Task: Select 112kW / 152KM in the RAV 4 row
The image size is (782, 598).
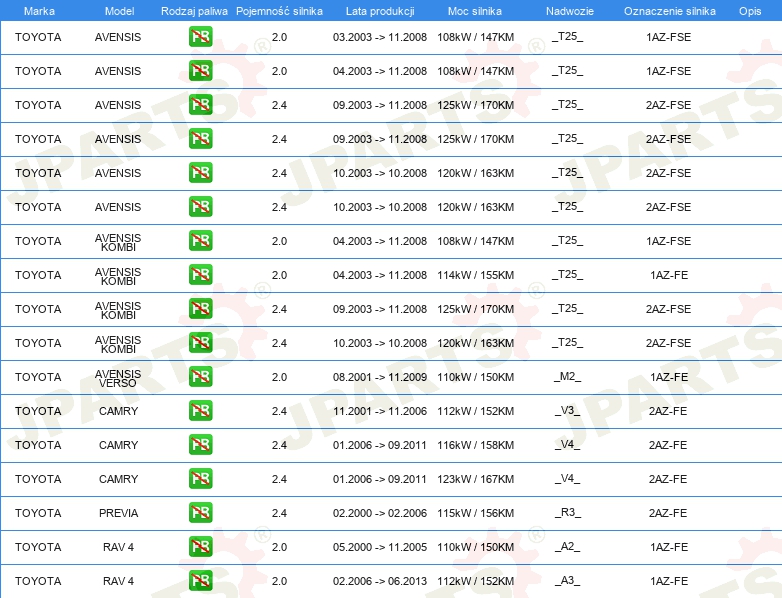Action: click(x=475, y=581)
